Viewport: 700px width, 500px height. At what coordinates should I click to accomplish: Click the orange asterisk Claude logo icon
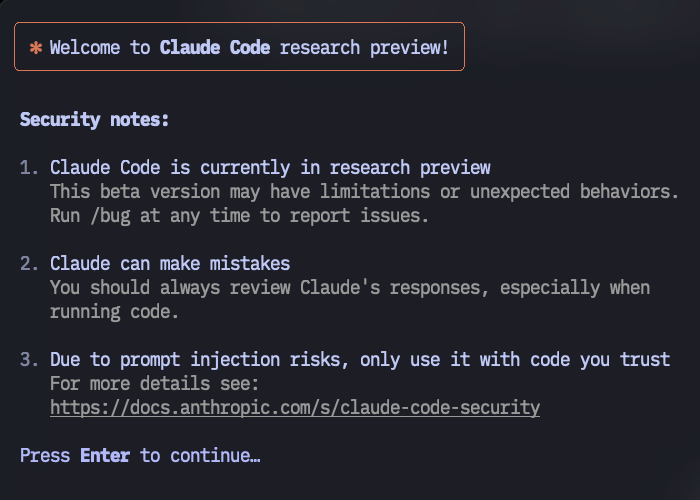(x=36, y=47)
